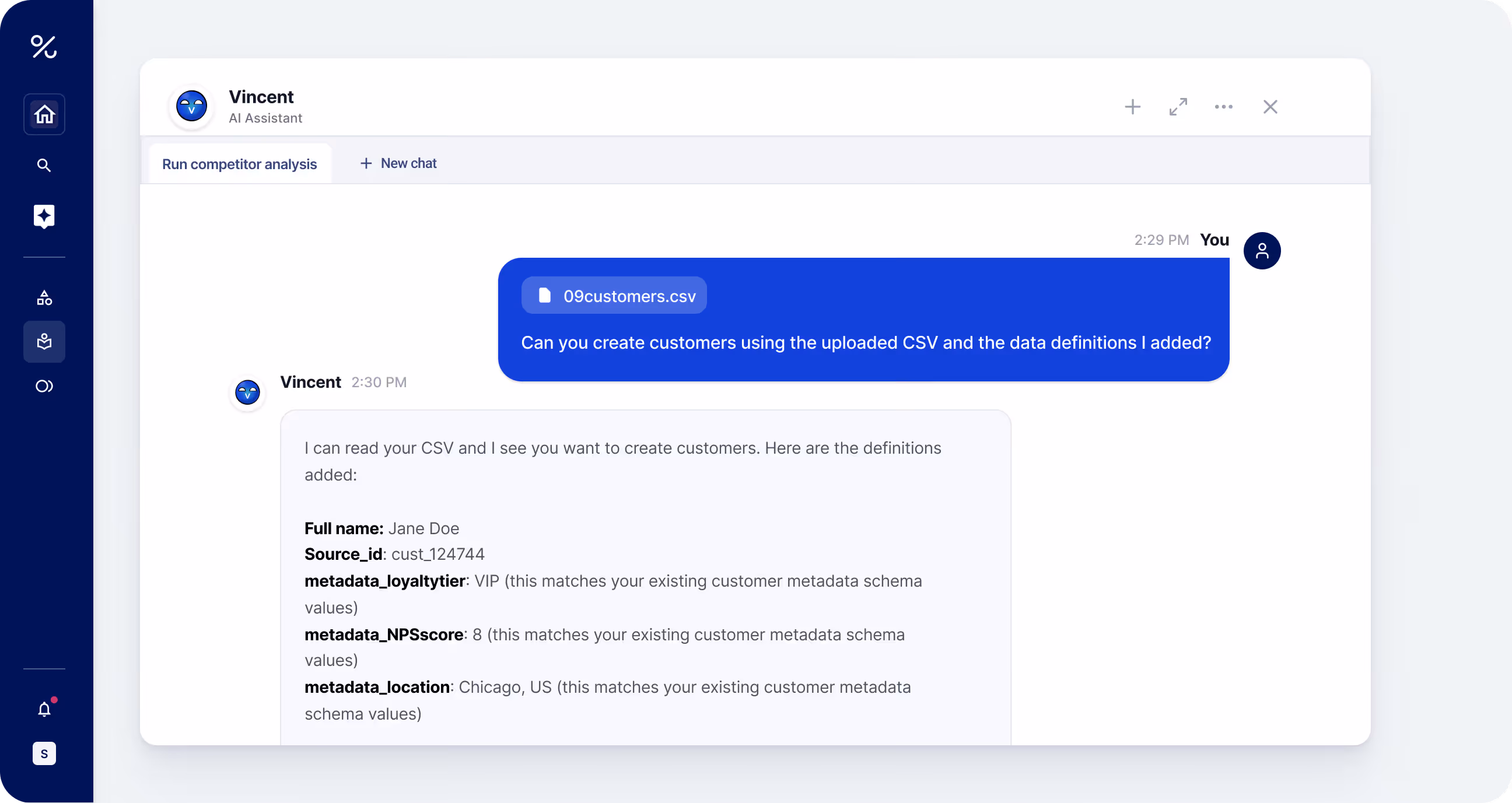Click Vincent's avatar in the chat header
This screenshot has height=803, width=1512.
(191, 107)
